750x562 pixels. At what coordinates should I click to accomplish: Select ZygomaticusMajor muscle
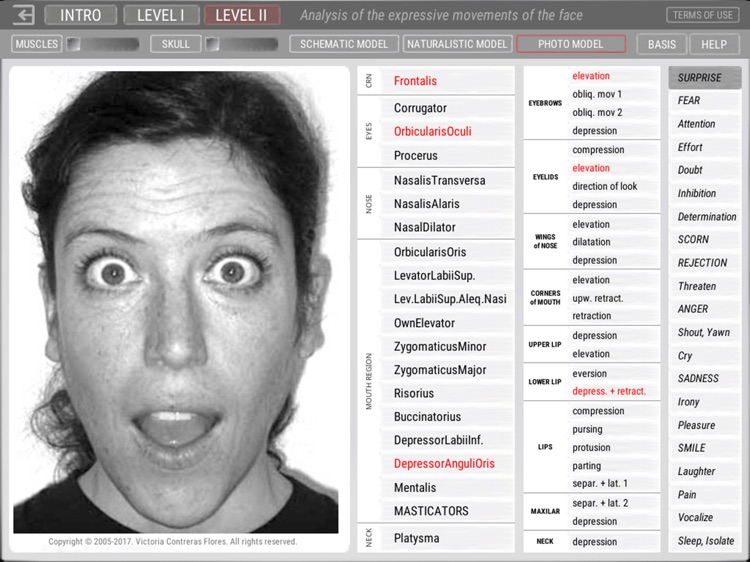447,370
